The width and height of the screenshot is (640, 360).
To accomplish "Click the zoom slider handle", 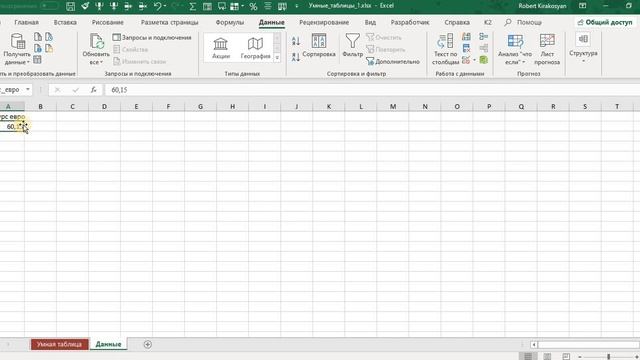I will [608, 357].
